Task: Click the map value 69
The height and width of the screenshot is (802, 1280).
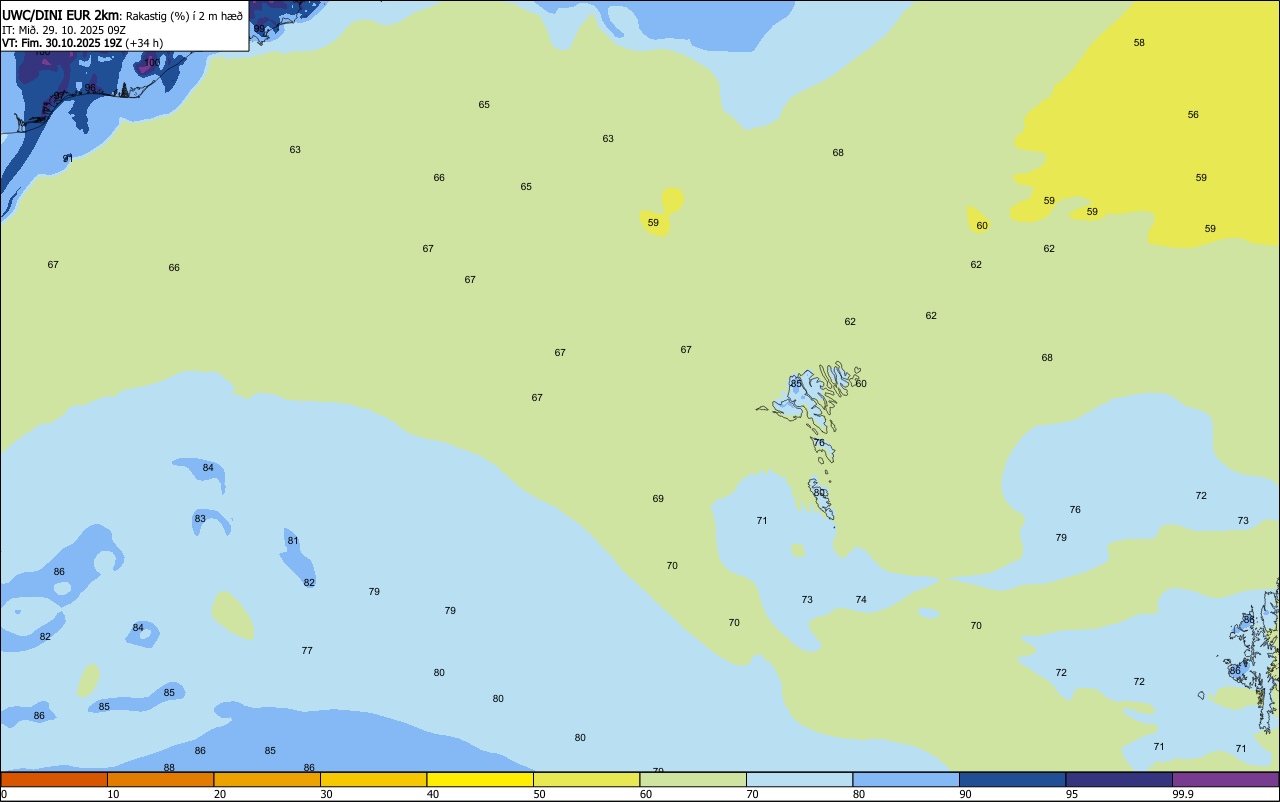Action: coord(658,498)
